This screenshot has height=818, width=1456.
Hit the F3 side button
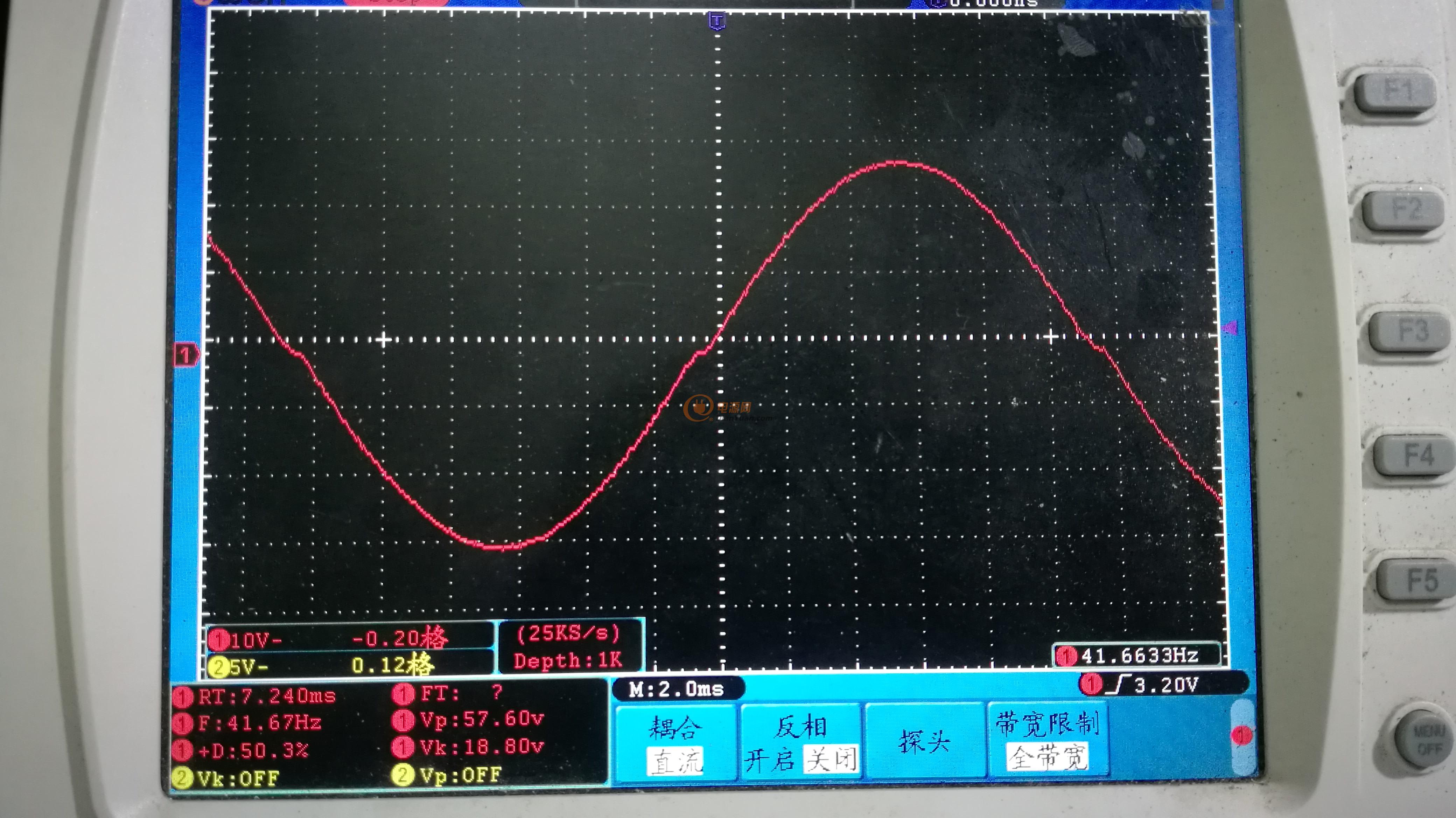(1409, 332)
